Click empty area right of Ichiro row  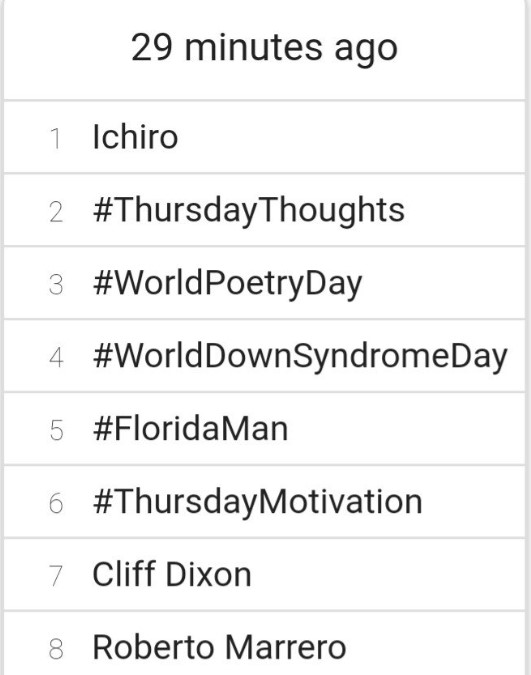pyautogui.click(x=351, y=137)
